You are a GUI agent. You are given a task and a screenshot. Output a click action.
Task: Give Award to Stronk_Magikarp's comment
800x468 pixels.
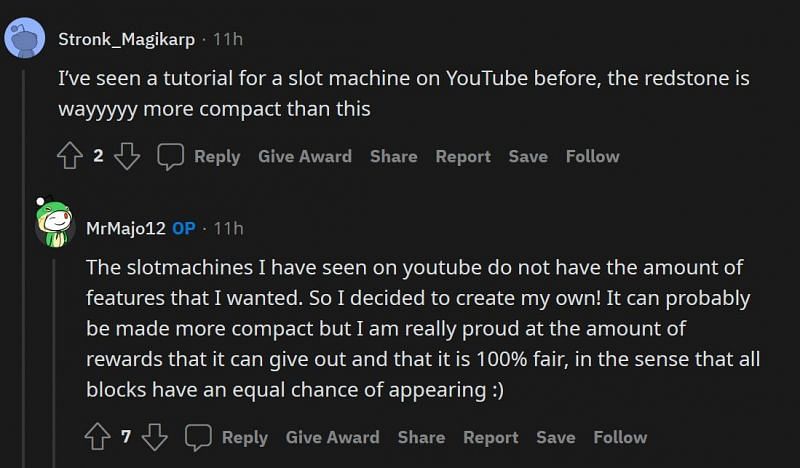(305, 156)
